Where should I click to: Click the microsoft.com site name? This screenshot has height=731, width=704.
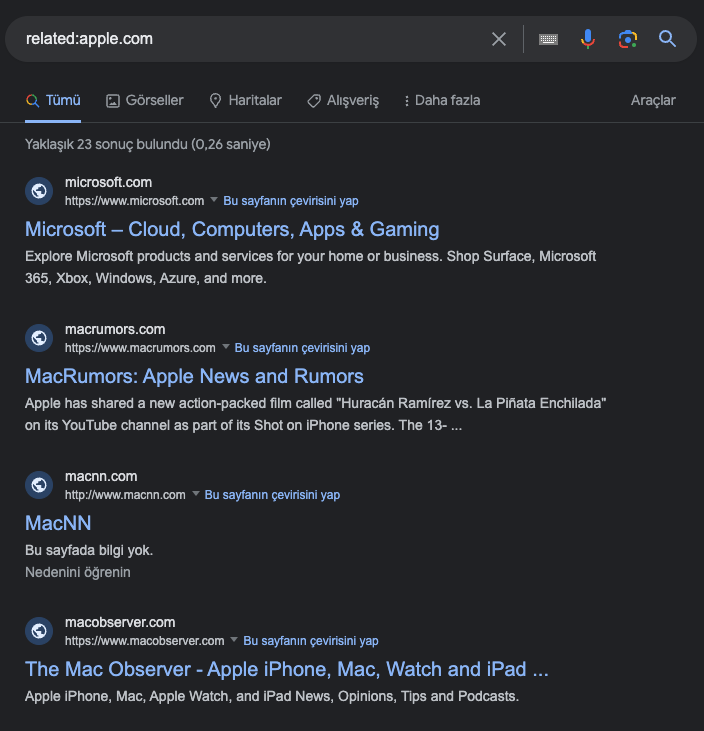click(x=109, y=182)
